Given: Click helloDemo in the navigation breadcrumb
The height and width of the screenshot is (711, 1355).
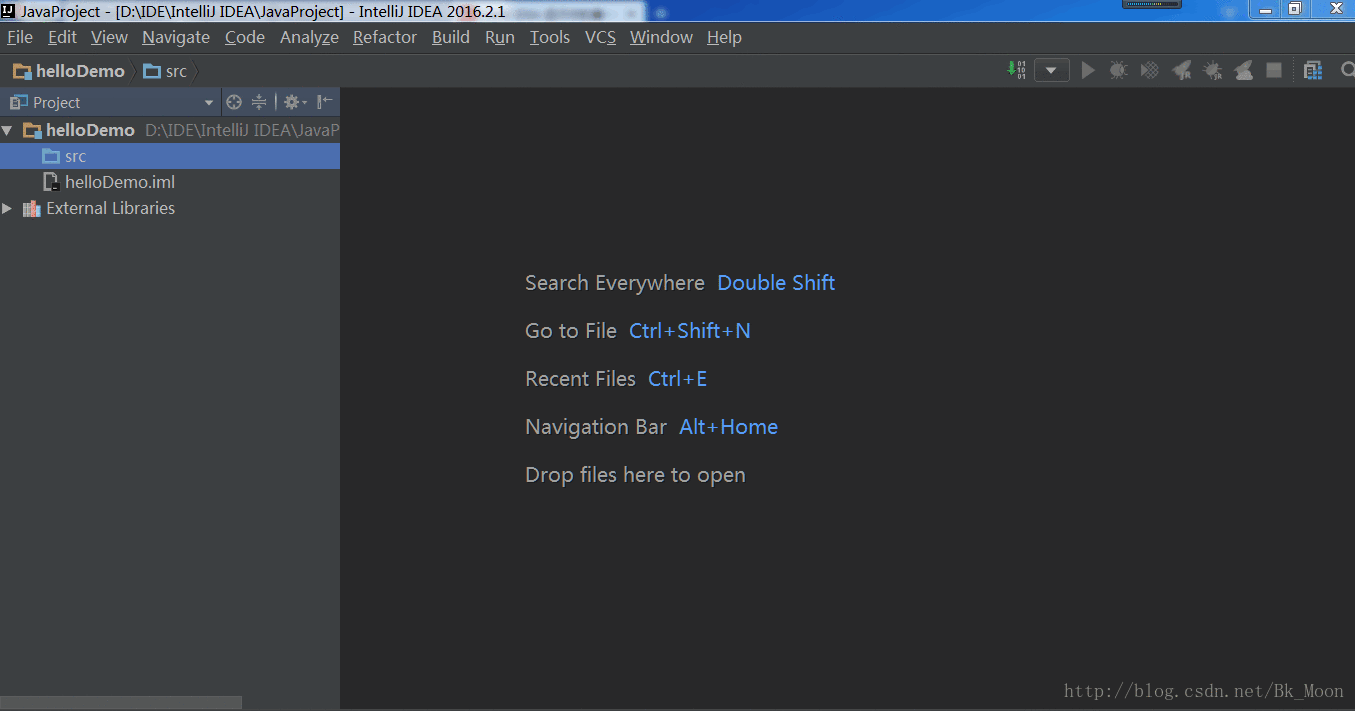Looking at the screenshot, I should click(69, 71).
